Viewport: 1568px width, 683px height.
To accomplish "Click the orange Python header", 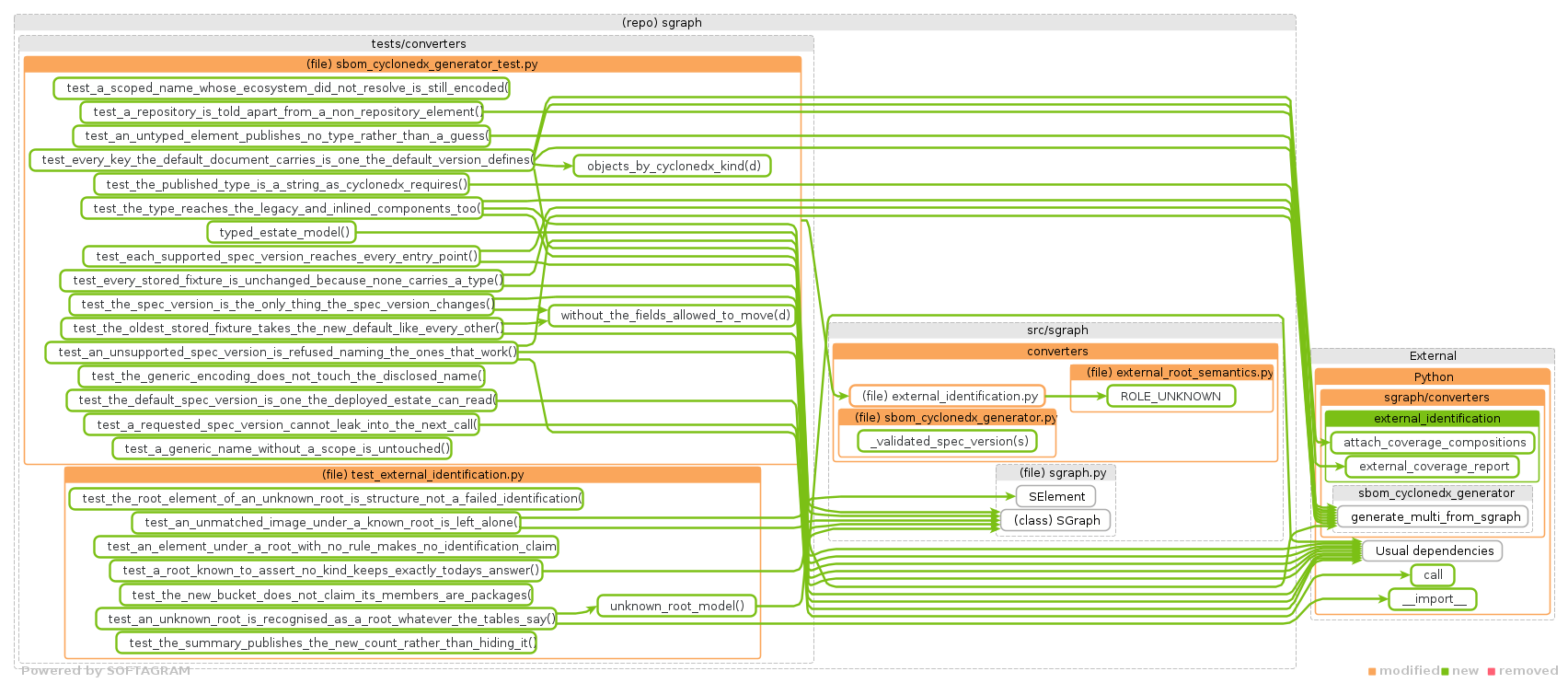I will point(1433,376).
